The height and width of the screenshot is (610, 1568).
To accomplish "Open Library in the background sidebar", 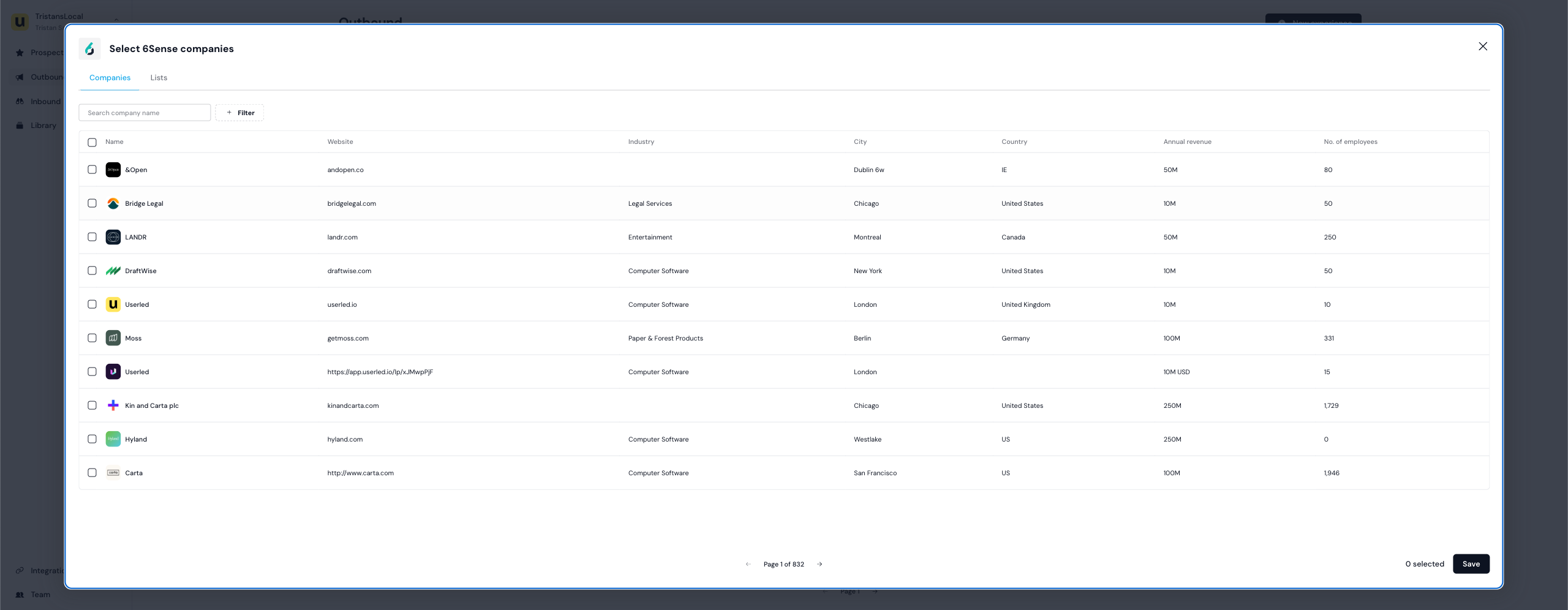I will [43, 126].
